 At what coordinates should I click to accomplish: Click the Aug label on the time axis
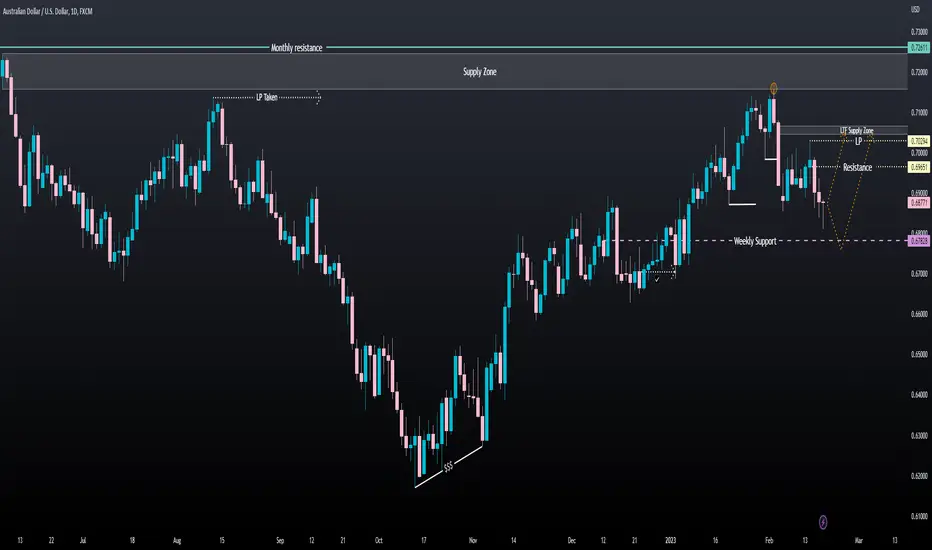click(x=177, y=540)
